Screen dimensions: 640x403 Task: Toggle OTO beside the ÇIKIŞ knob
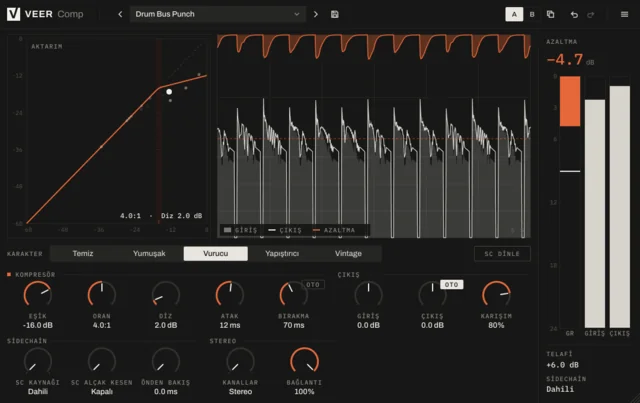tap(451, 285)
